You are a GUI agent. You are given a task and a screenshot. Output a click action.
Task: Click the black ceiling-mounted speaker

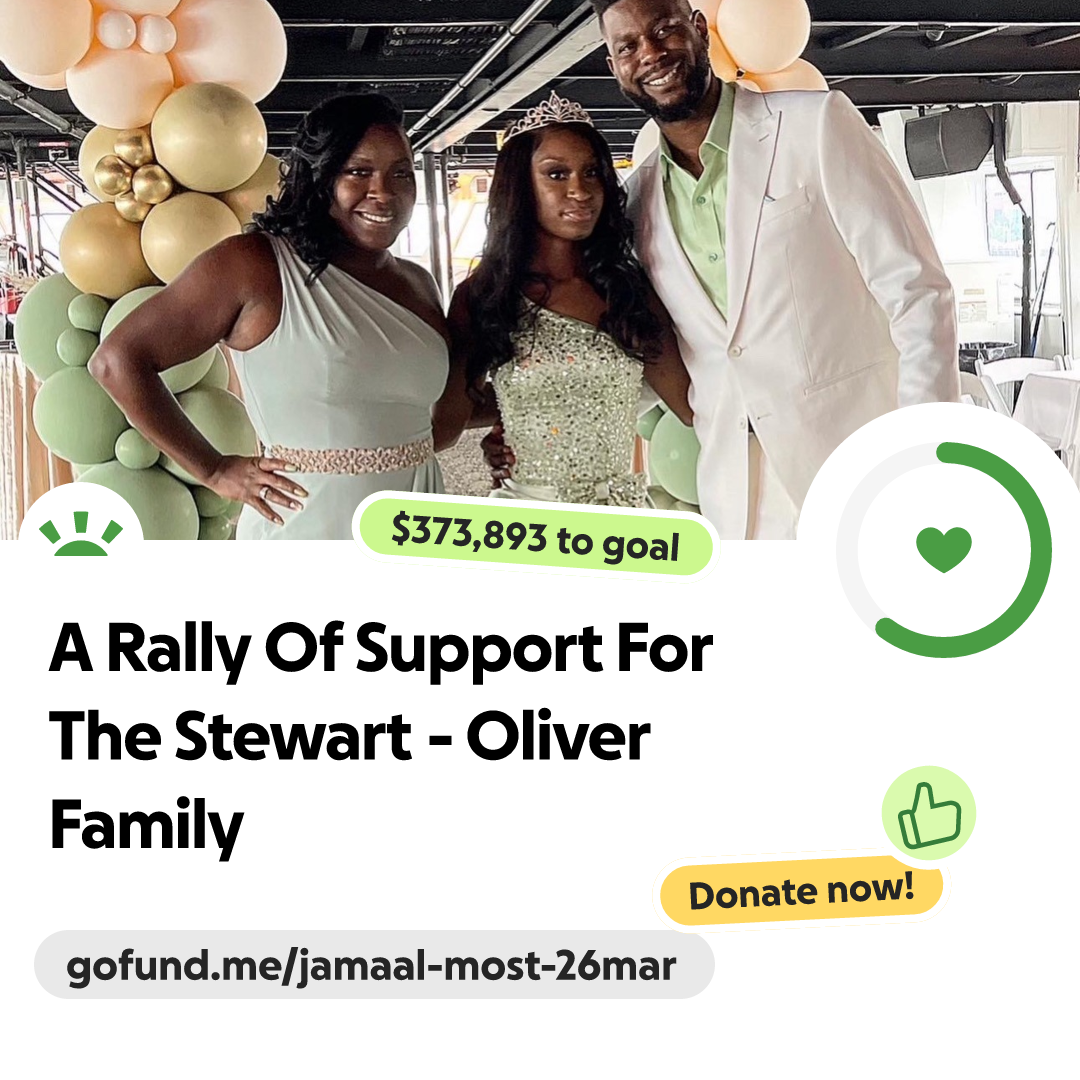point(949,143)
